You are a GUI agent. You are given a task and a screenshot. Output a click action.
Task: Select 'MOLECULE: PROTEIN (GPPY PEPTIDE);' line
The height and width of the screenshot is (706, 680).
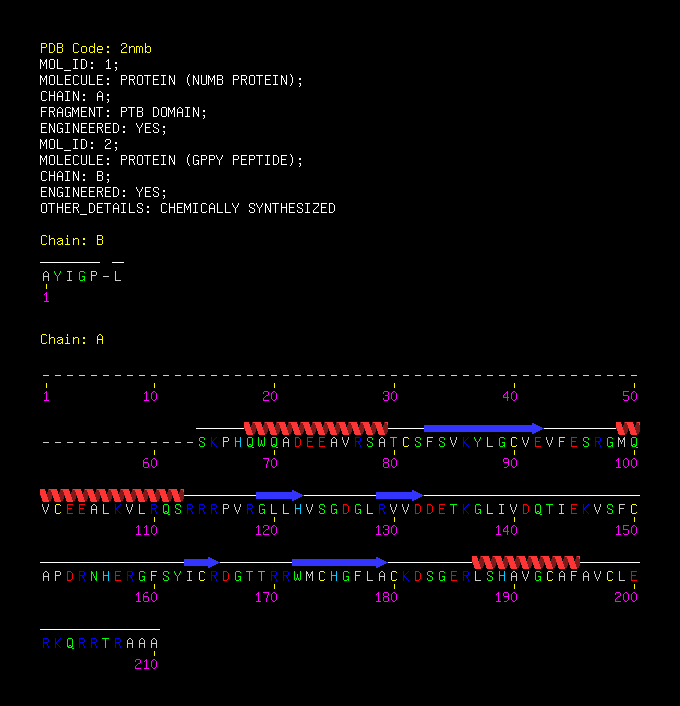pyautogui.click(x=171, y=160)
